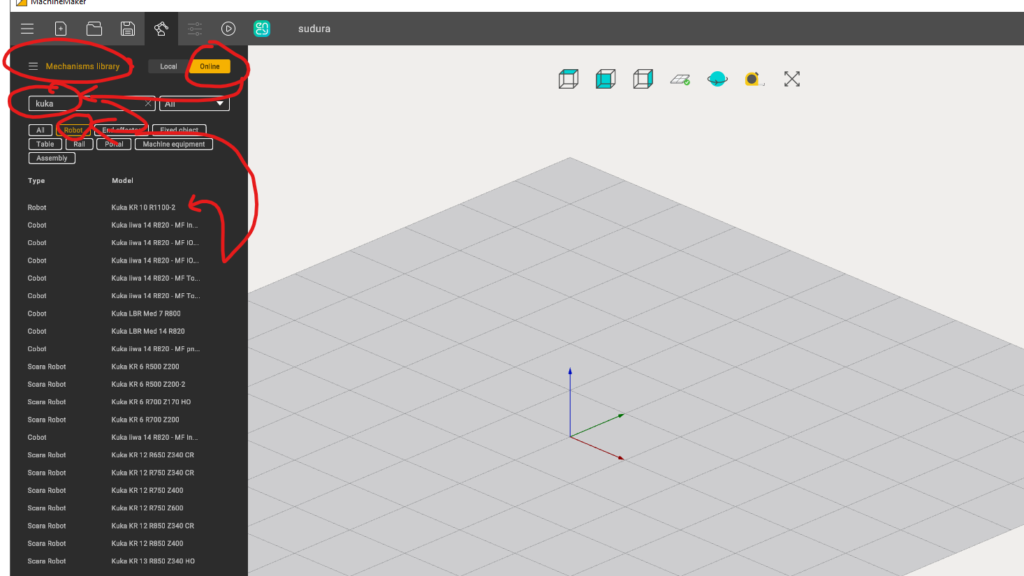Expand the All filter dropdown
This screenshot has height=576, width=1024.
point(194,103)
